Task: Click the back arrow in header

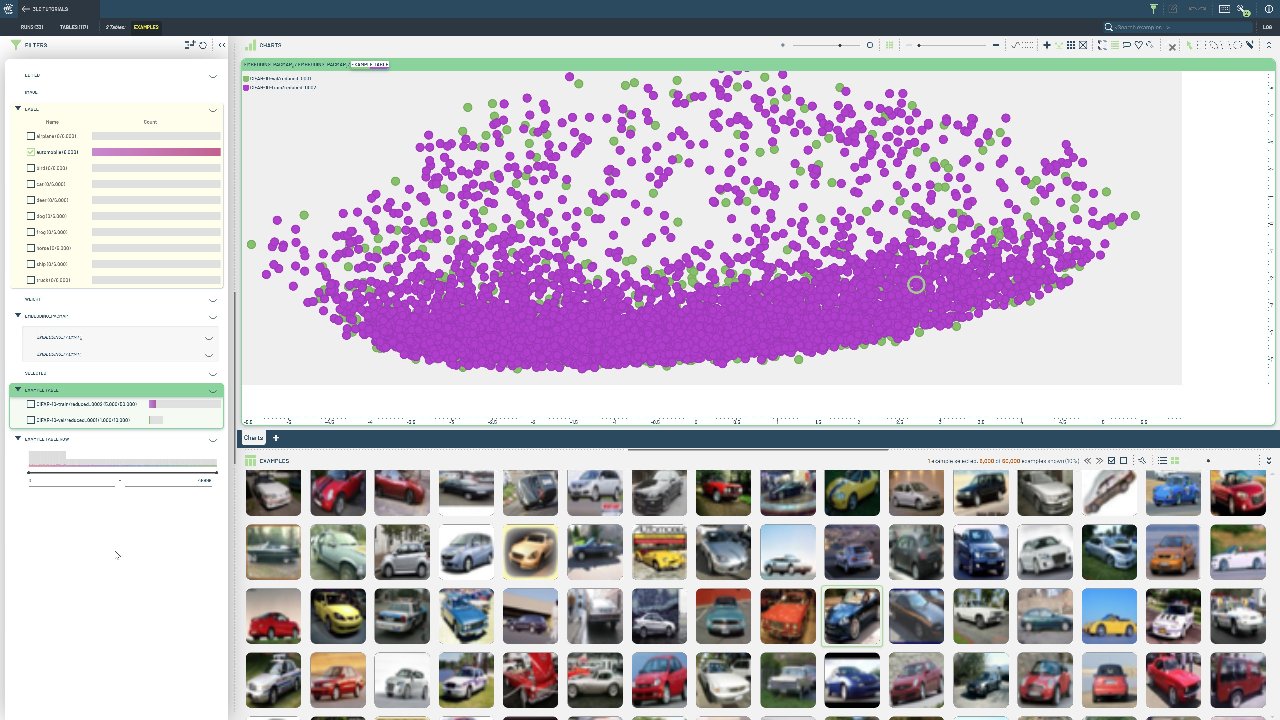Action: (x=25, y=9)
